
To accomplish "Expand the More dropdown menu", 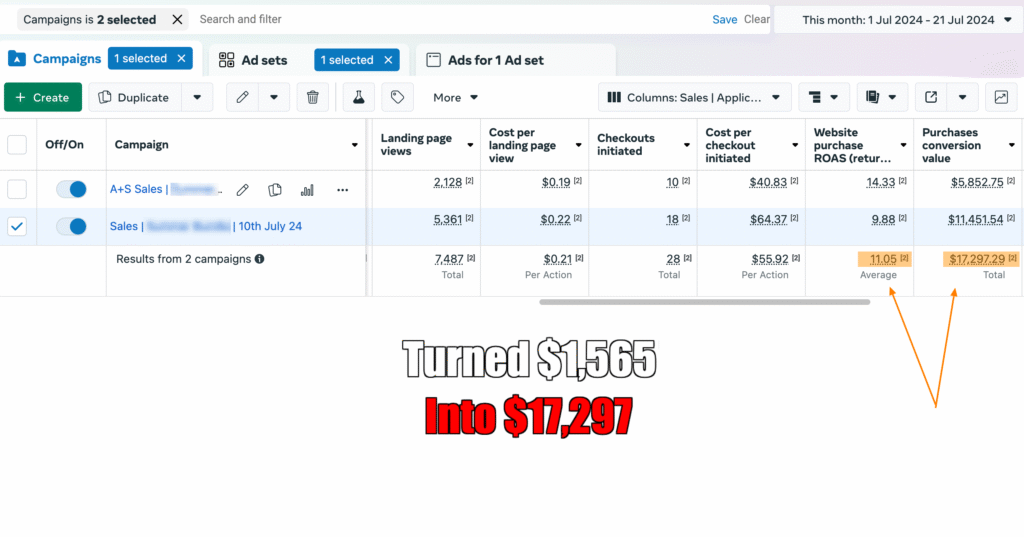I will 456,97.
